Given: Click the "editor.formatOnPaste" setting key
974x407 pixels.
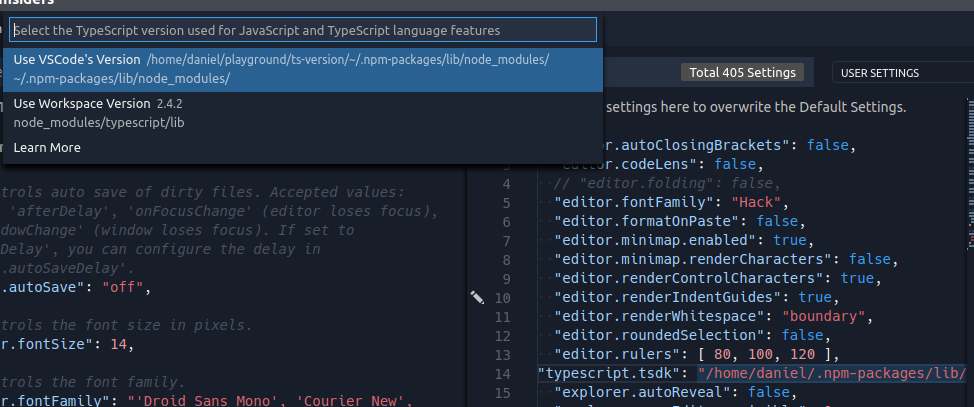Looking at the screenshot, I should tap(645, 221).
